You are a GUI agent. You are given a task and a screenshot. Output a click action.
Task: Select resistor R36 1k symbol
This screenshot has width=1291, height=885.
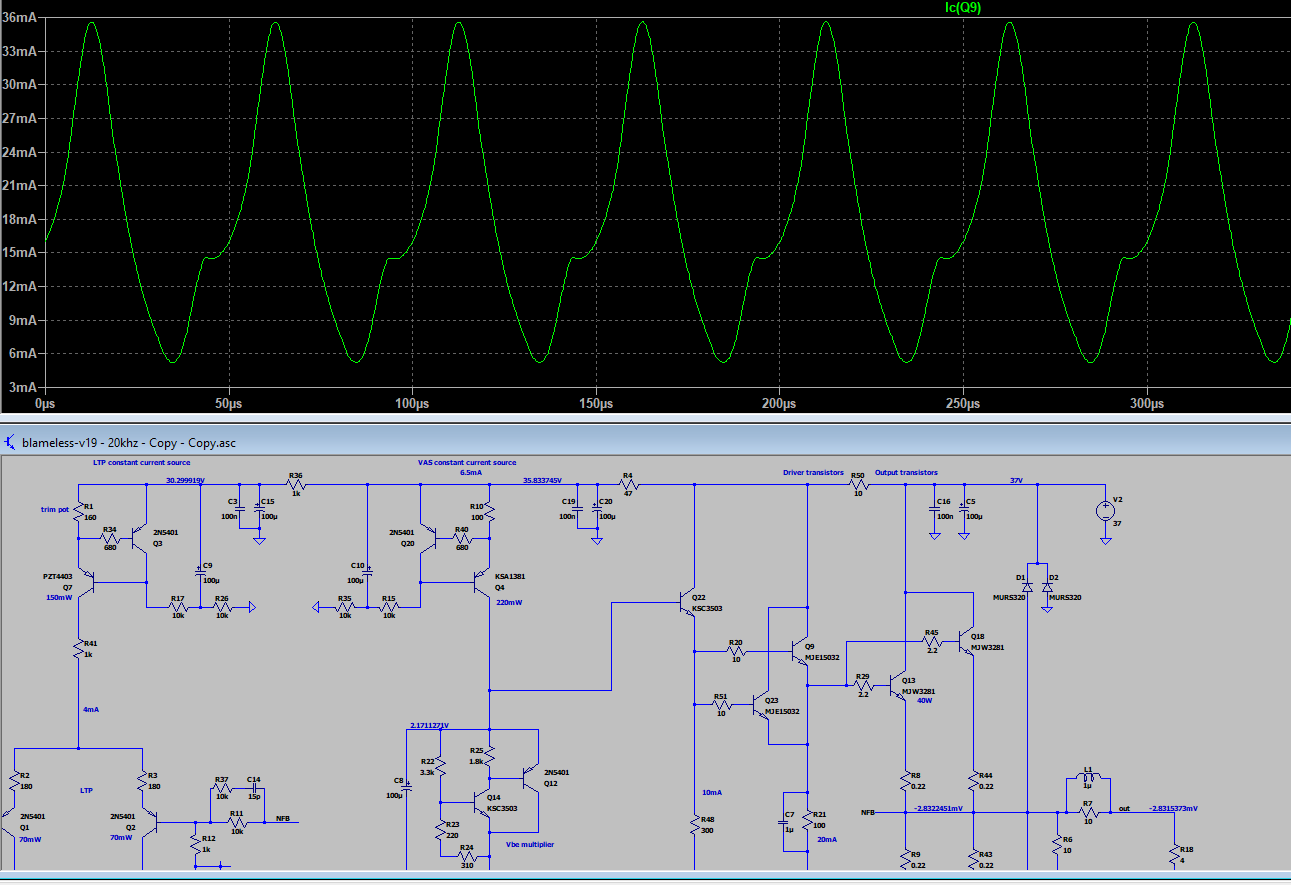[x=296, y=485]
